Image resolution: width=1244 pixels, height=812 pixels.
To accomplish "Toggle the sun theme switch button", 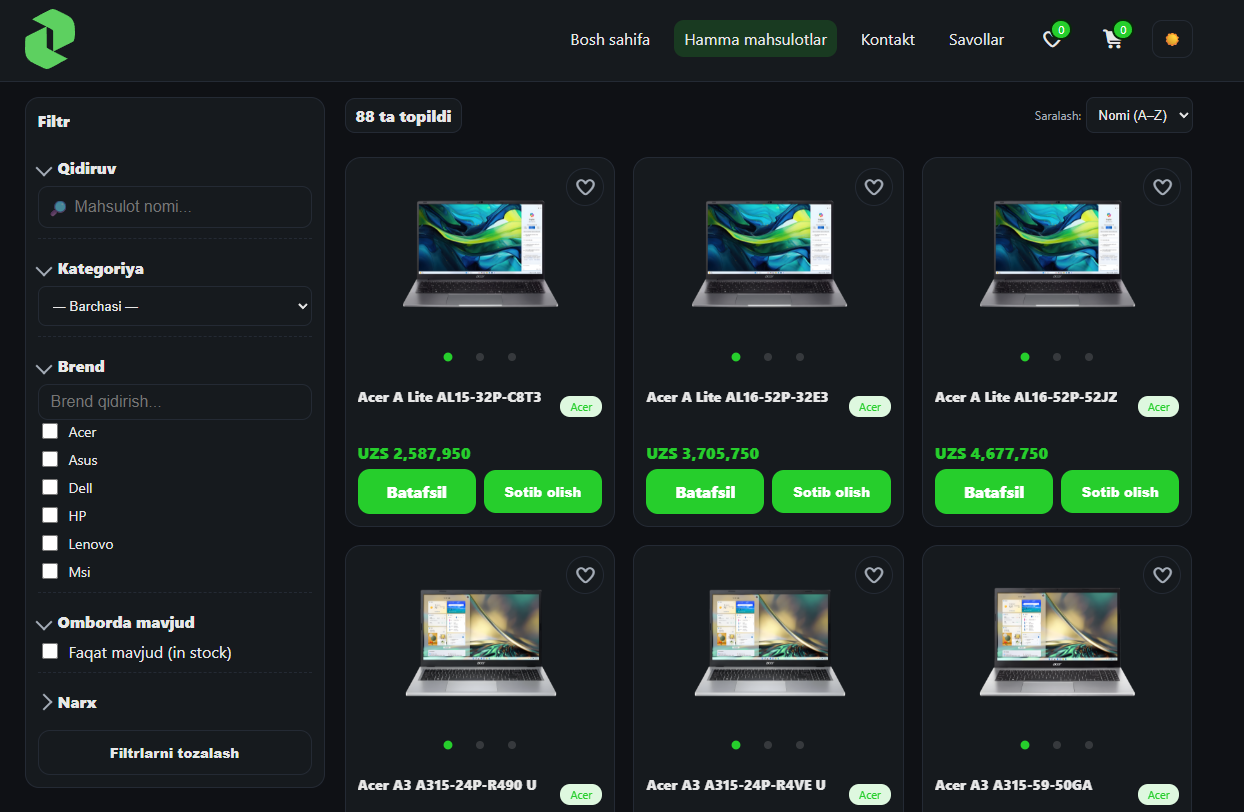I will click(1172, 40).
